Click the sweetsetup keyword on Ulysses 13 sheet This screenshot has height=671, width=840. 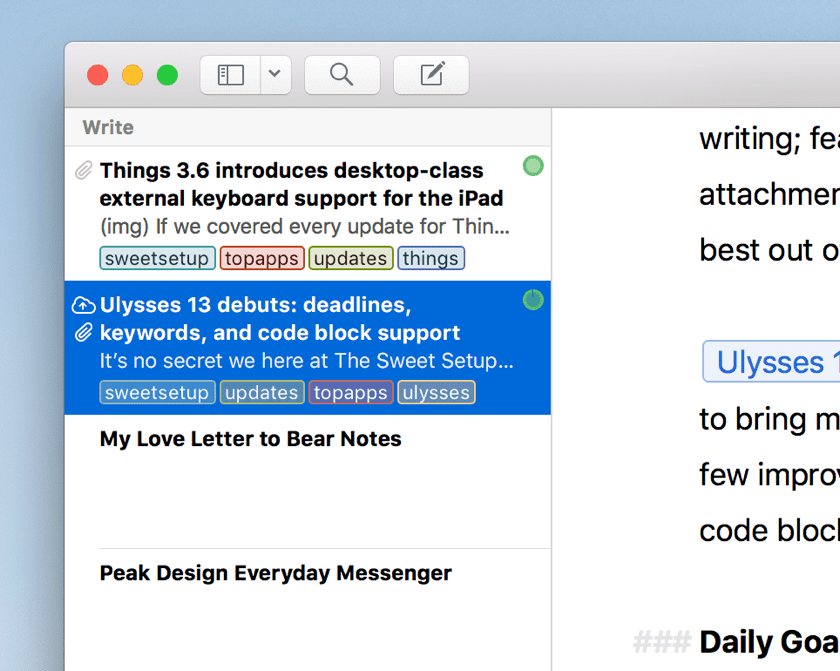pos(158,392)
